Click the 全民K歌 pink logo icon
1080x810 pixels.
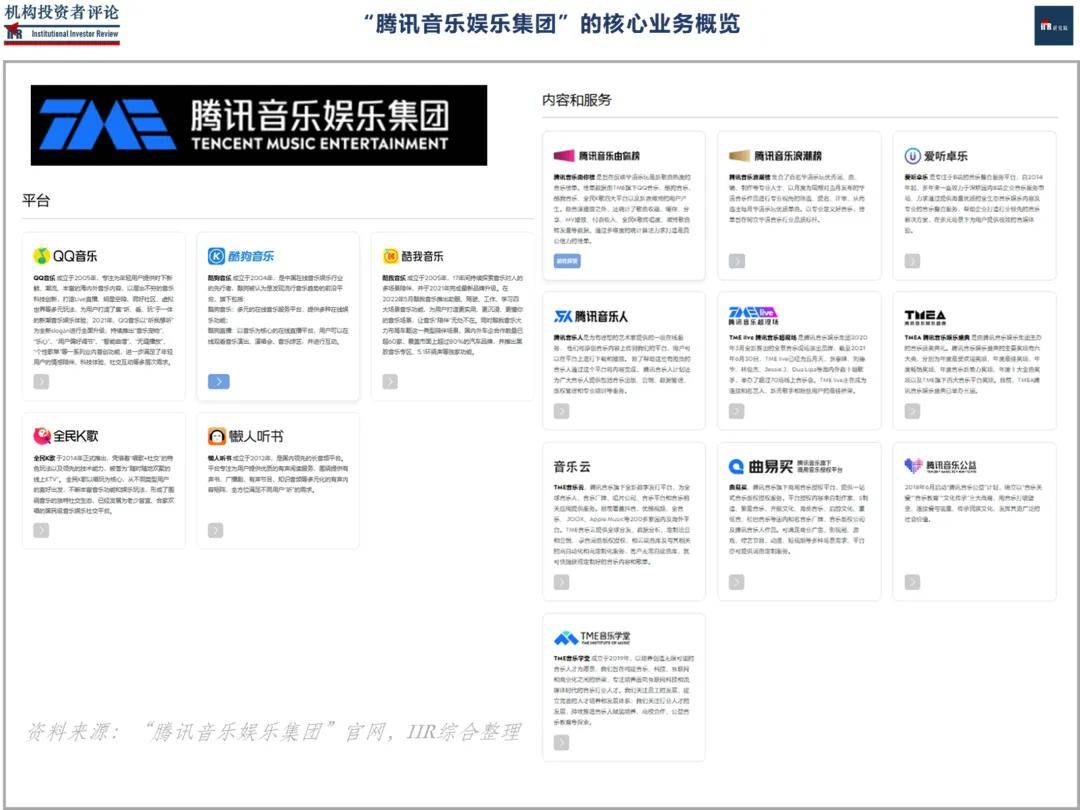tap(41, 435)
